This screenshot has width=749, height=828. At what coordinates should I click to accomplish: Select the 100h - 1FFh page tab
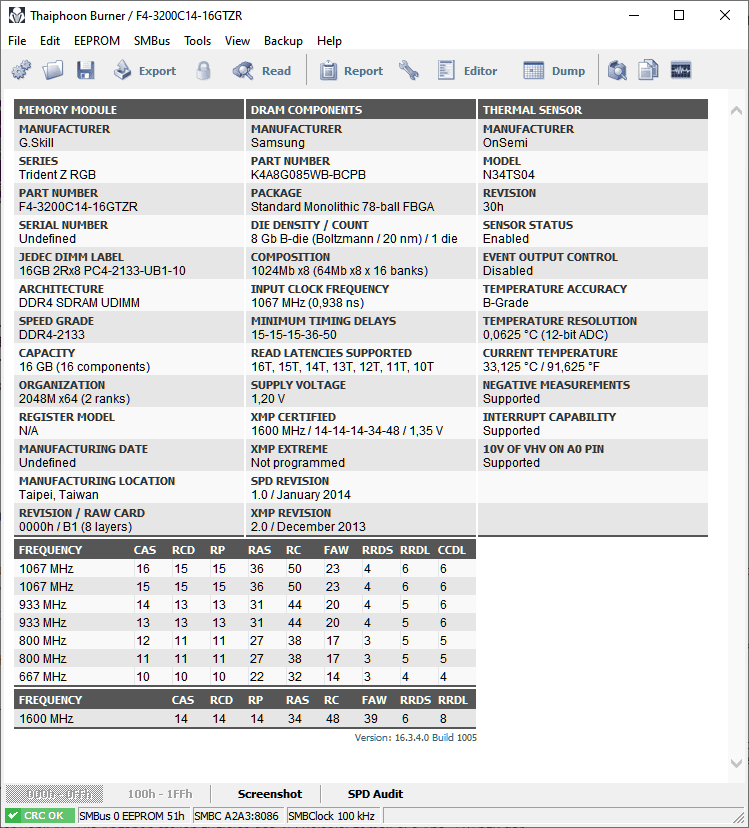click(x=160, y=794)
